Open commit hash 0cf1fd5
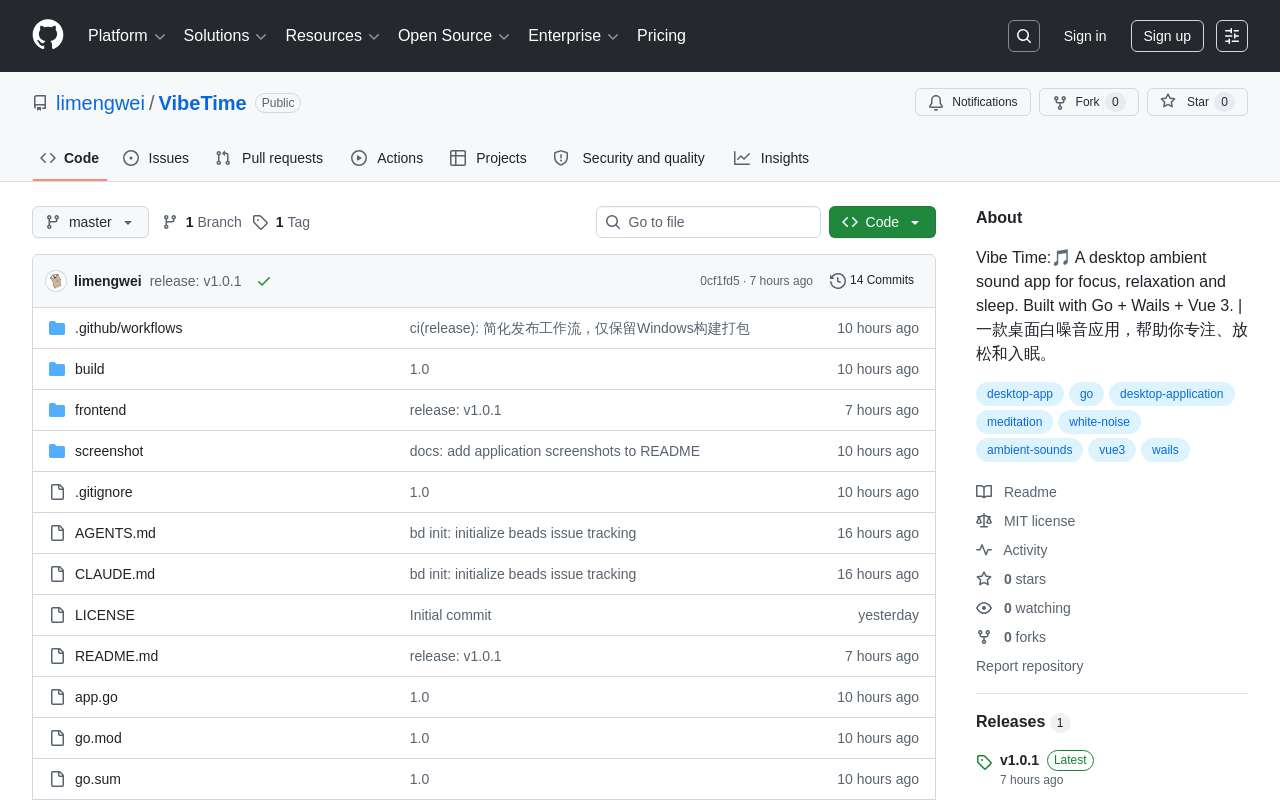The height and width of the screenshot is (800, 1280). tap(720, 281)
